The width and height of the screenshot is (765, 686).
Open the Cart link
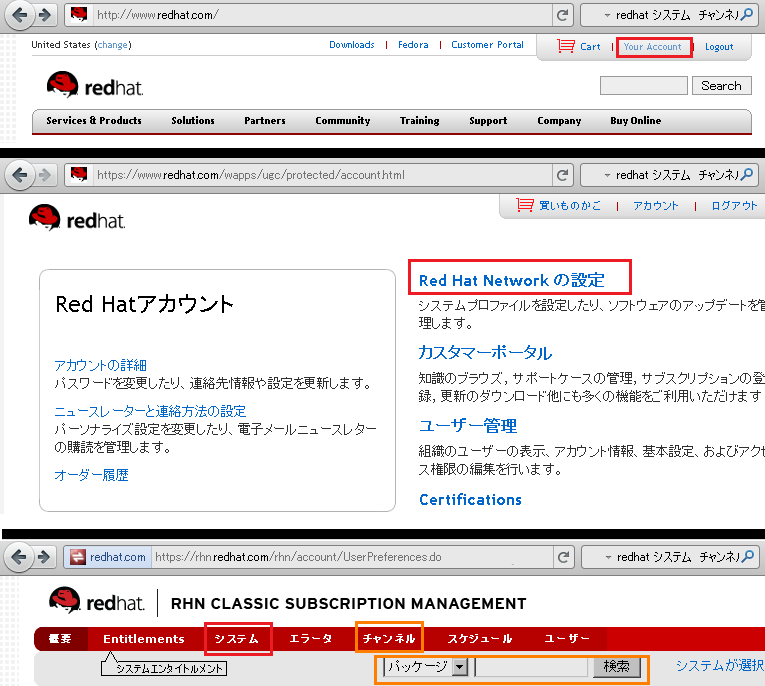[x=590, y=47]
